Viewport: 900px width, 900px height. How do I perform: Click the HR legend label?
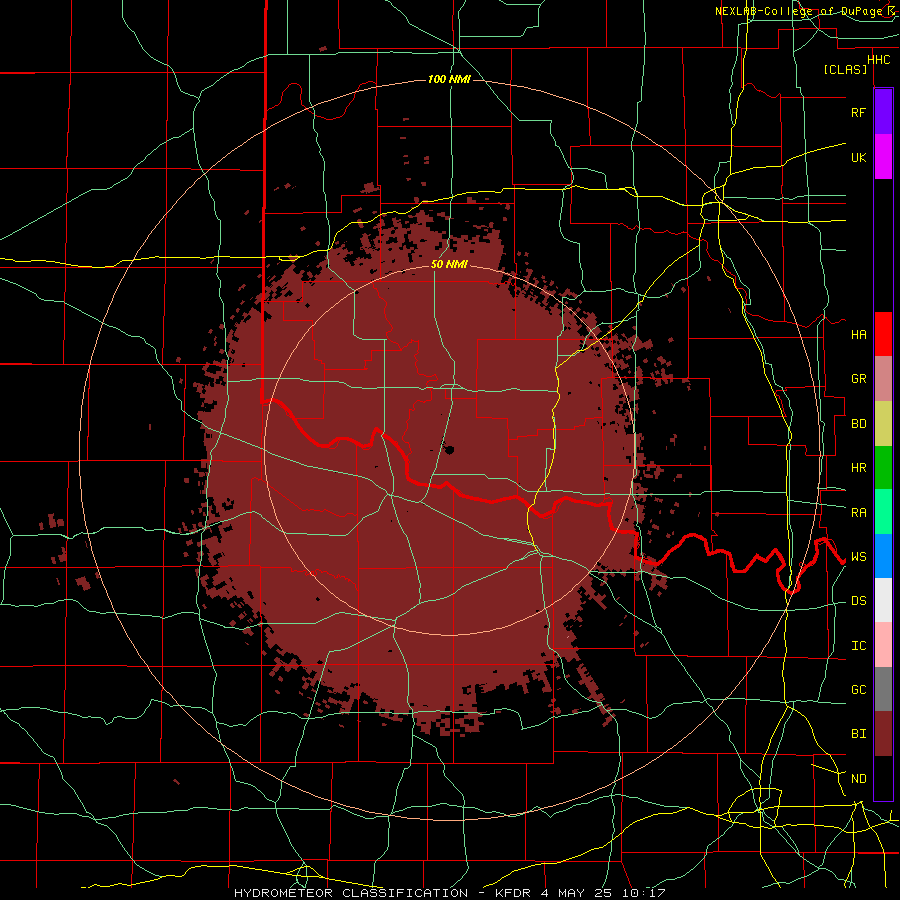click(x=858, y=468)
